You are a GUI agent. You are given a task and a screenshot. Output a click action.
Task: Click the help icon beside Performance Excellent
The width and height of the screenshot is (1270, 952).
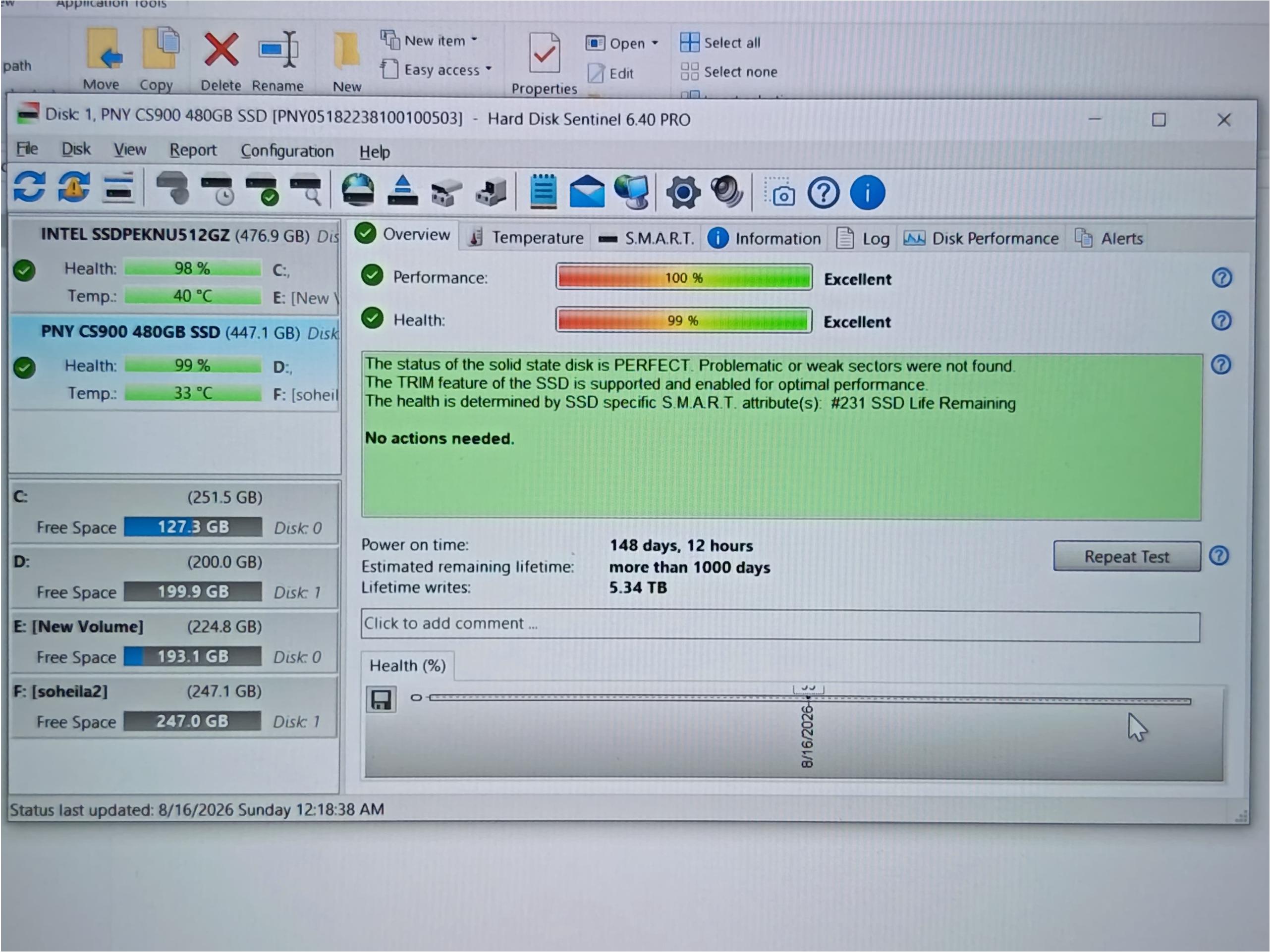[x=1222, y=278]
